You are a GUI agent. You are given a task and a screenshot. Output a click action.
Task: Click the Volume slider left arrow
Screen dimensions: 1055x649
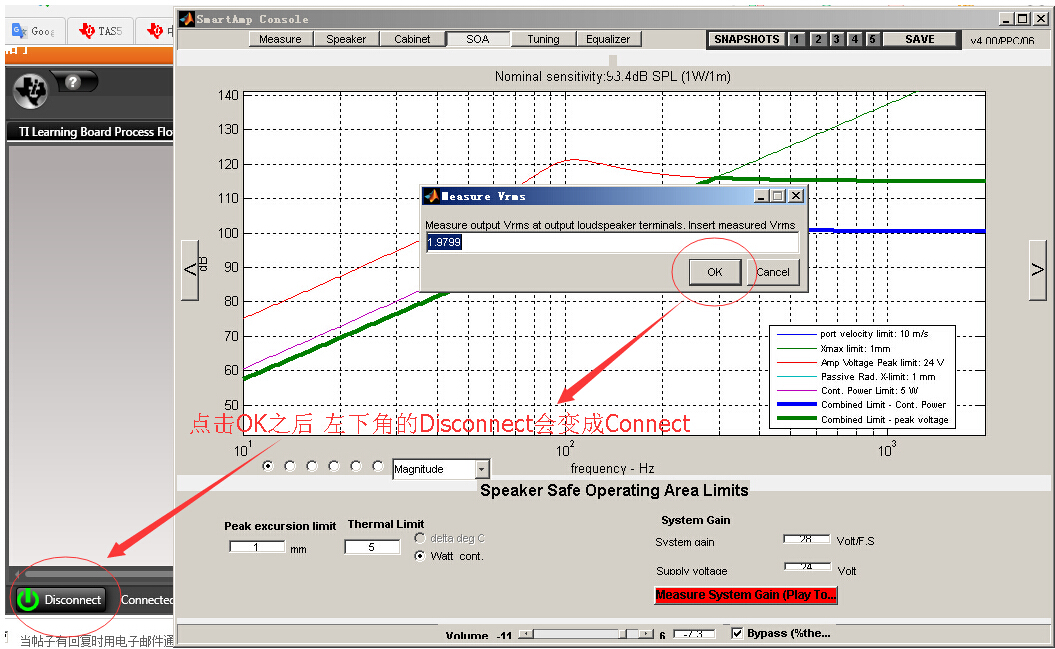(525, 634)
